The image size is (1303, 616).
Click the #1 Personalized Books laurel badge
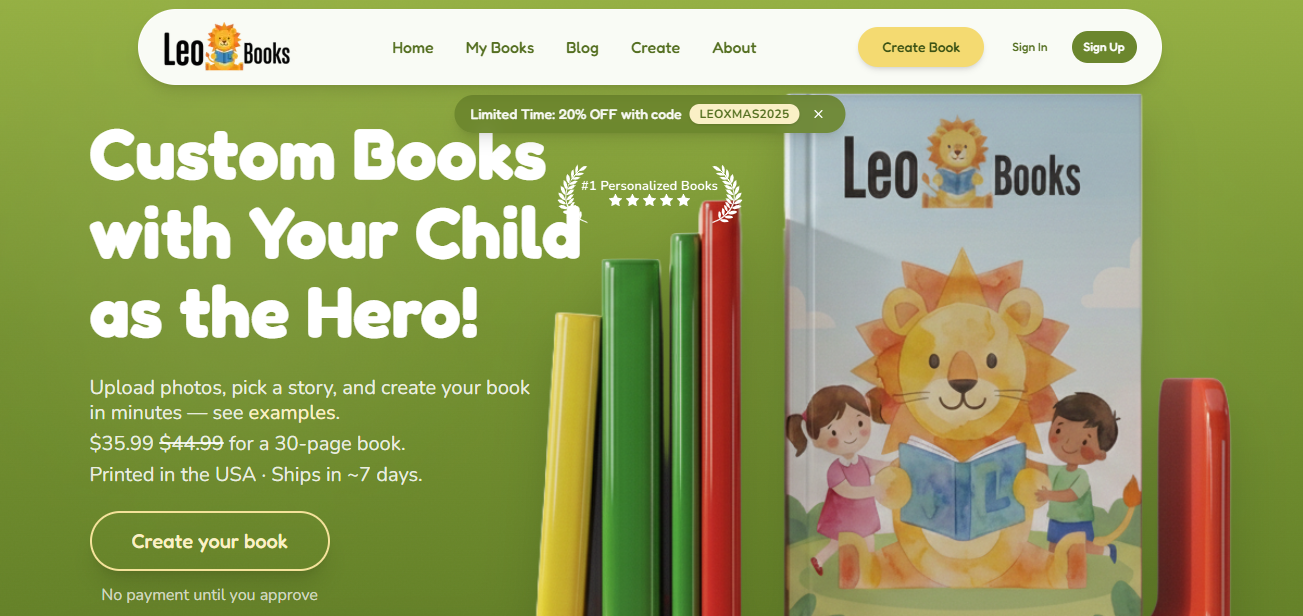650,193
